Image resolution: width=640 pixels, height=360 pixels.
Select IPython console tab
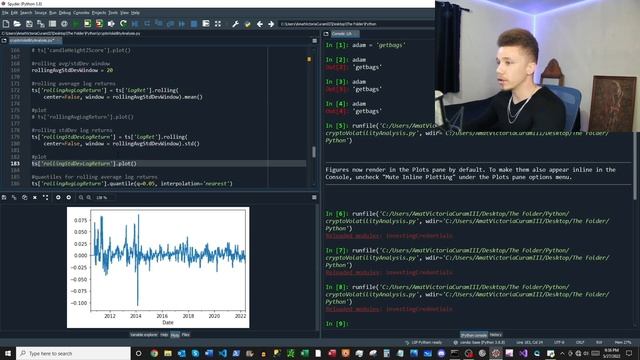(x=474, y=335)
